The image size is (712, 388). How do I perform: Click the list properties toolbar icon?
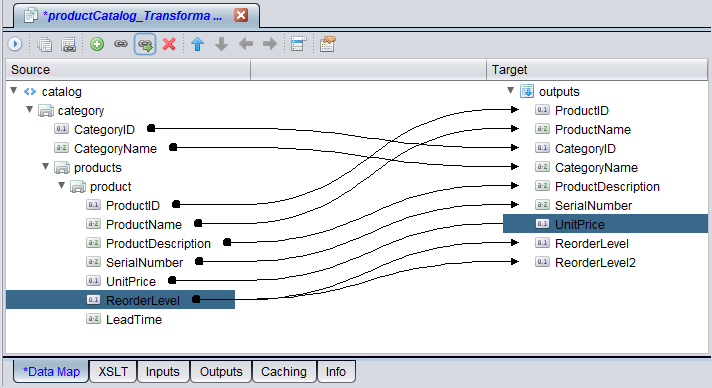click(x=298, y=44)
